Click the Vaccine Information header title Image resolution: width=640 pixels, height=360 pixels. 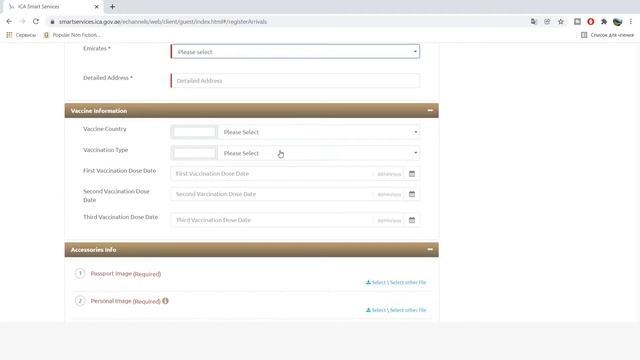(x=99, y=111)
